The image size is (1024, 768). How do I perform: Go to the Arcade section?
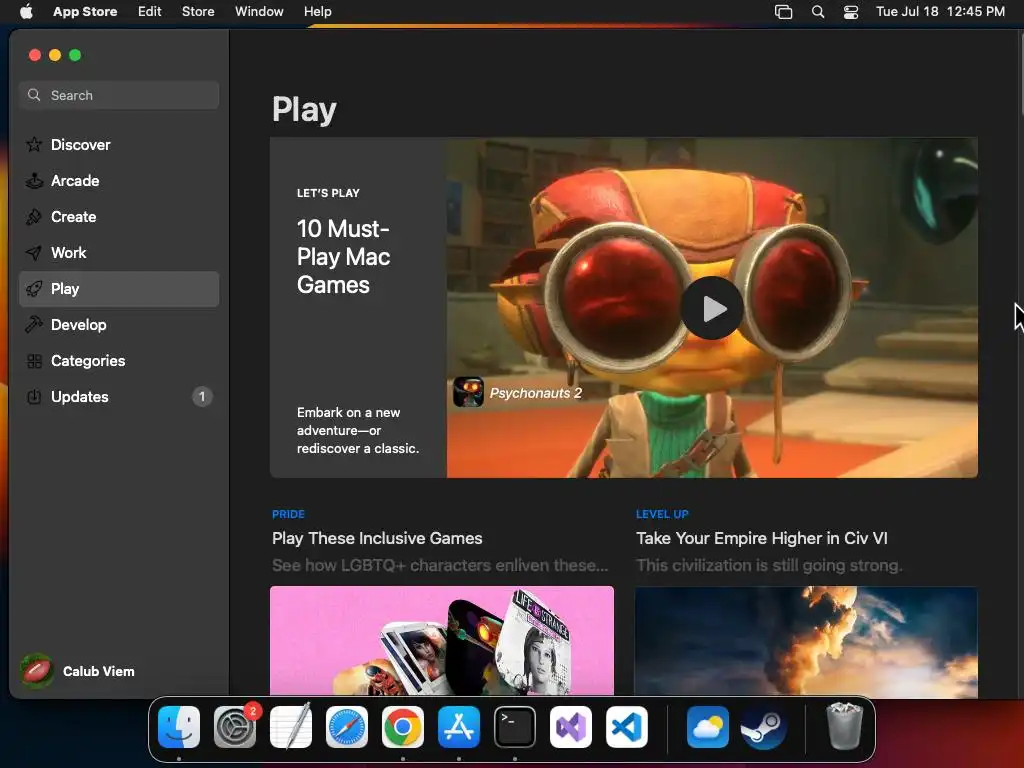[119, 180]
